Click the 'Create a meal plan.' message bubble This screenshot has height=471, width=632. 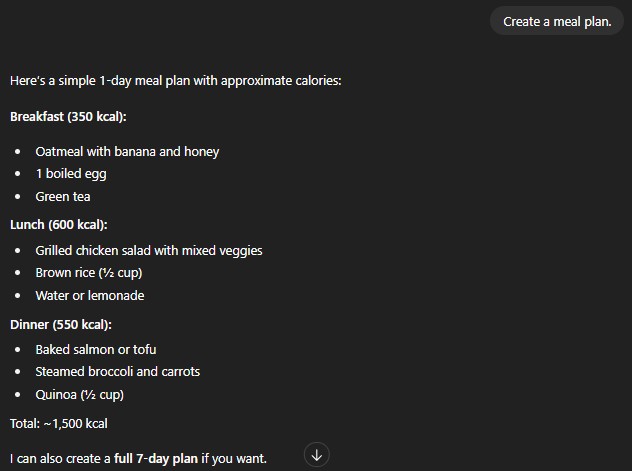pos(557,21)
